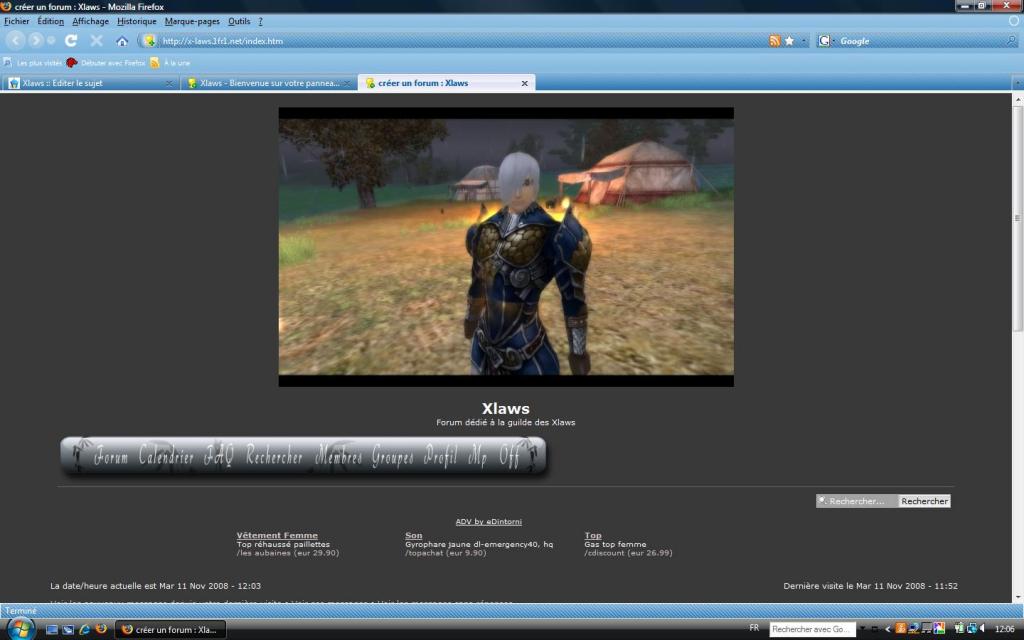This screenshot has height=640, width=1024.
Task: Click the Xlaws forum banner image
Action: click(x=506, y=247)
